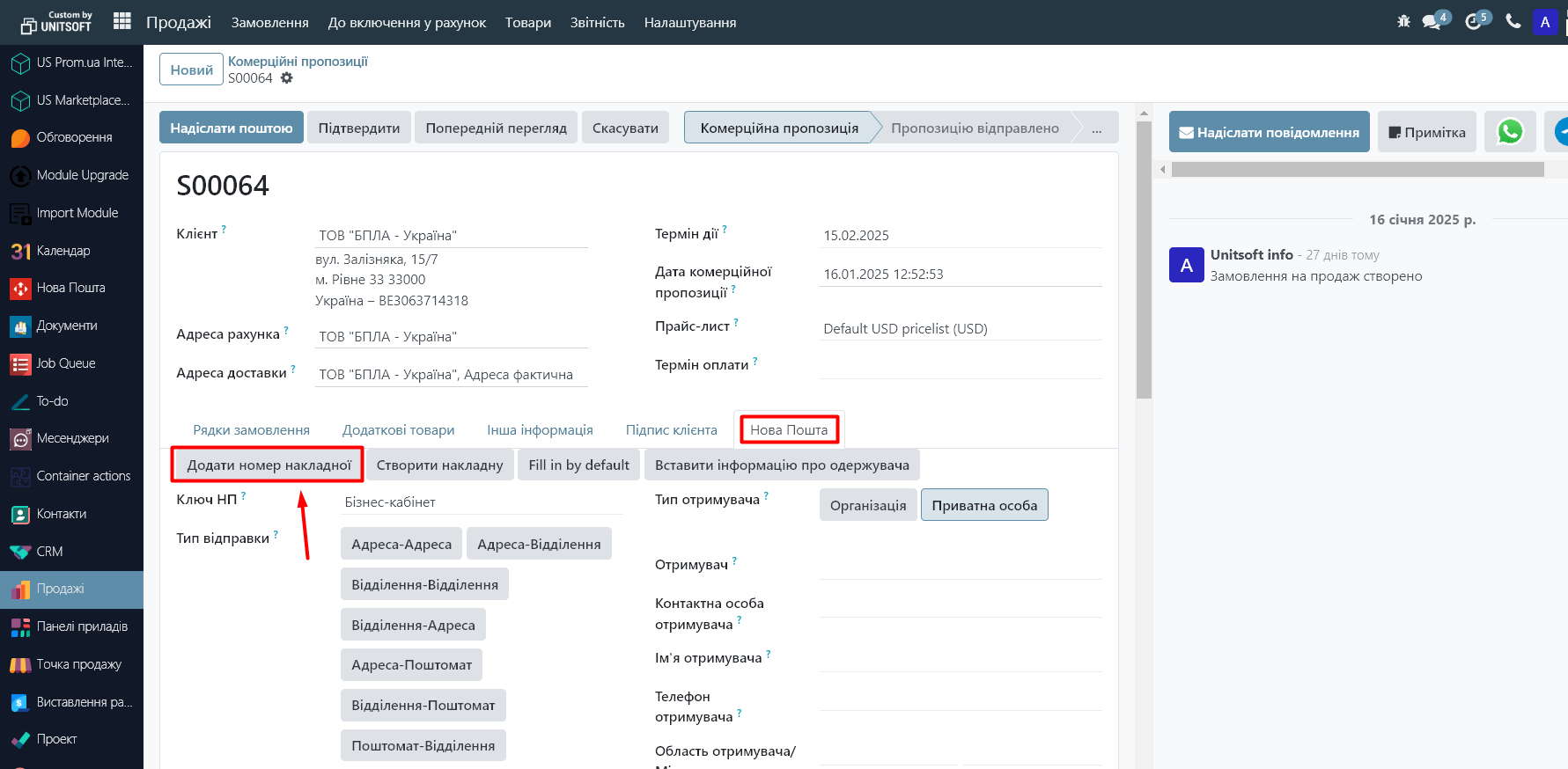Switch to Інша інформація tab
The height and width of the screenshot is (769, 1568).
point(540,430)
